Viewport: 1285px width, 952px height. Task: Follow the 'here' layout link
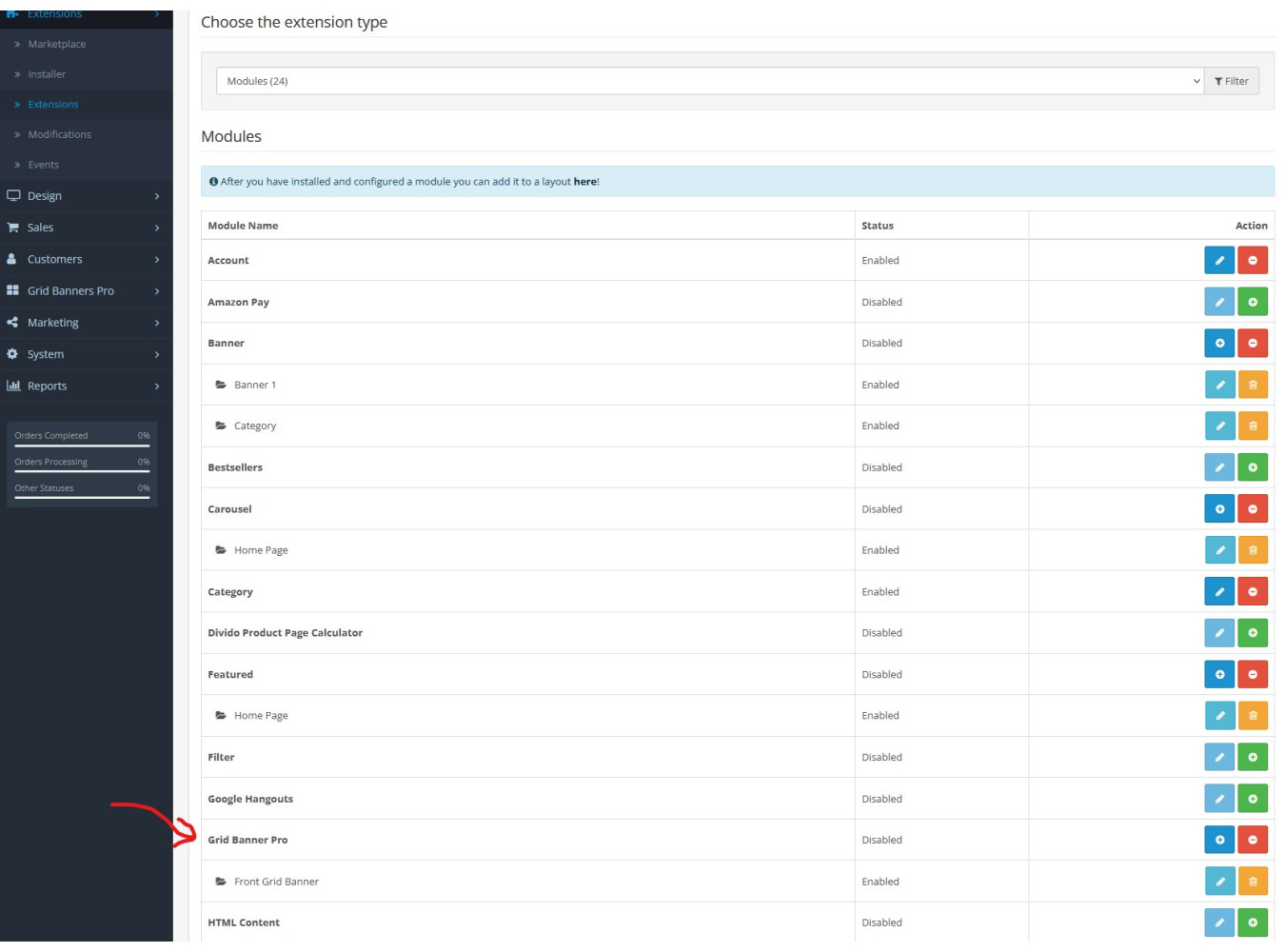coord(584,182)
